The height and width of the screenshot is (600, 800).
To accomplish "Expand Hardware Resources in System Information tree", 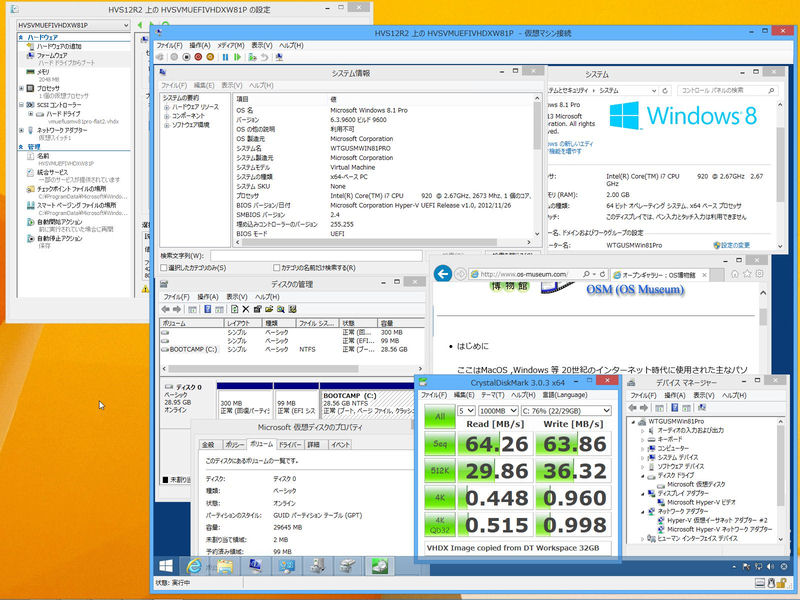I will (166, 108).
